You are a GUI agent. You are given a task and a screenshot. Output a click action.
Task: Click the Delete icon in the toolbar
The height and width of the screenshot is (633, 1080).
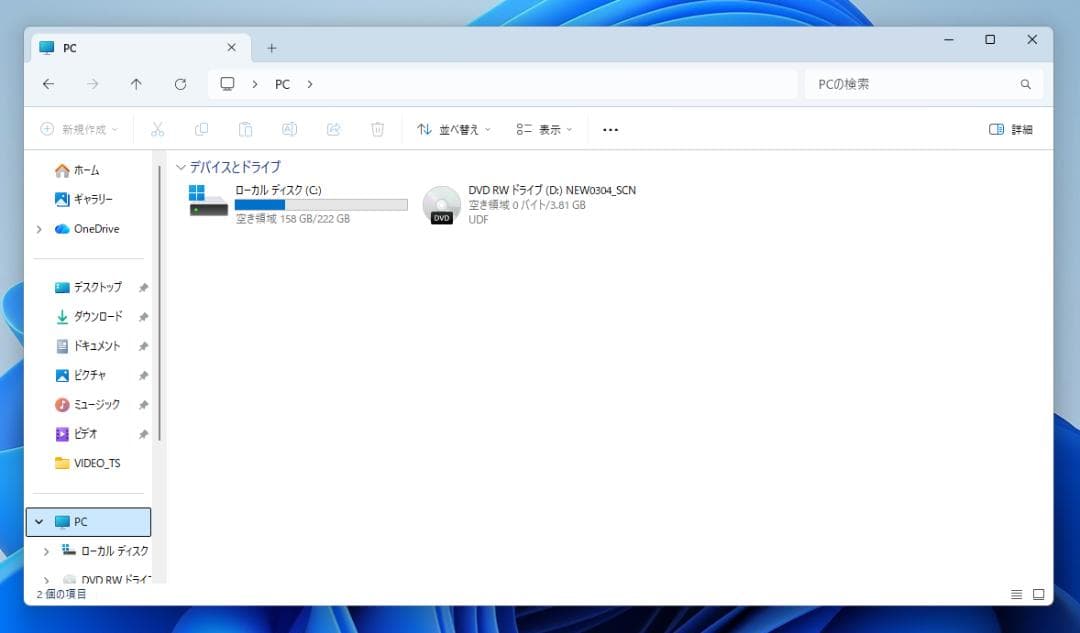tap(377, 129)
